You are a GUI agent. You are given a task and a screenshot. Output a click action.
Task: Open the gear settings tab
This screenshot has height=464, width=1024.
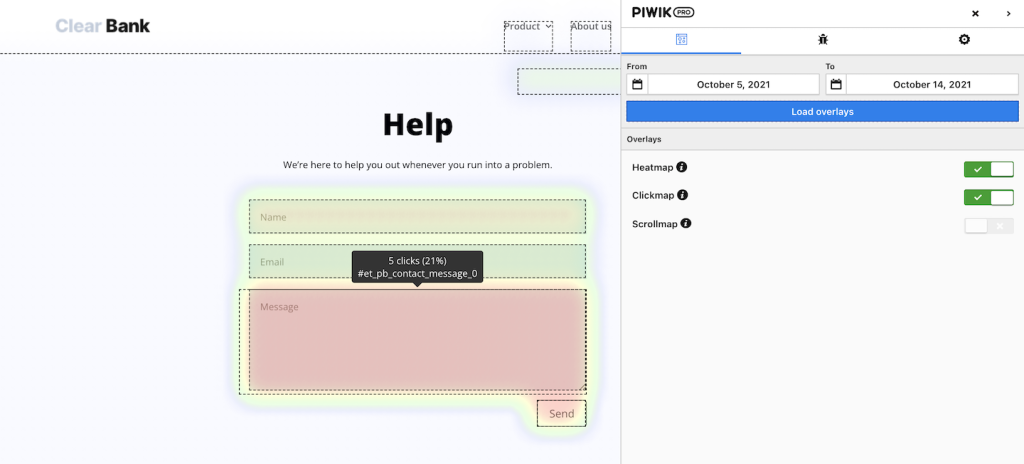964,40
